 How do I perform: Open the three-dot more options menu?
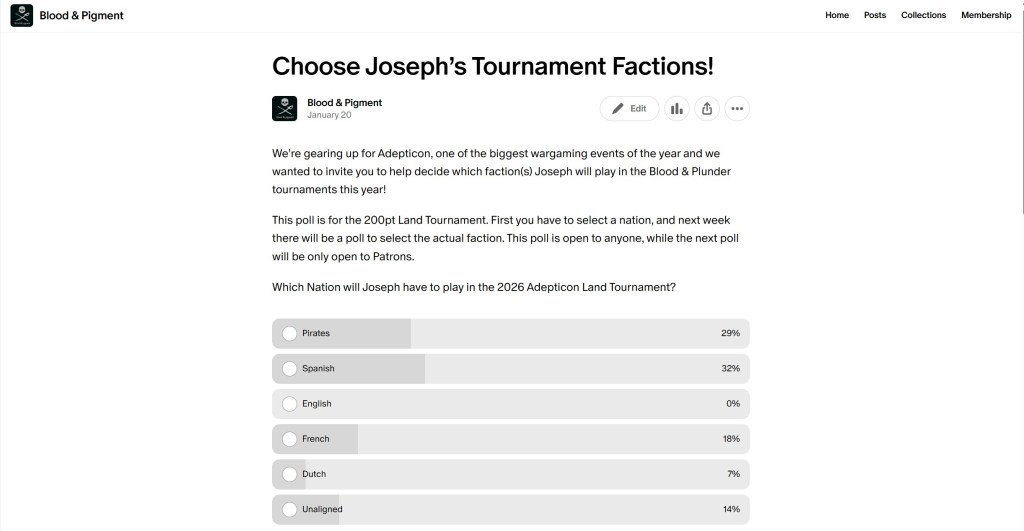click(x=737, y=109)
